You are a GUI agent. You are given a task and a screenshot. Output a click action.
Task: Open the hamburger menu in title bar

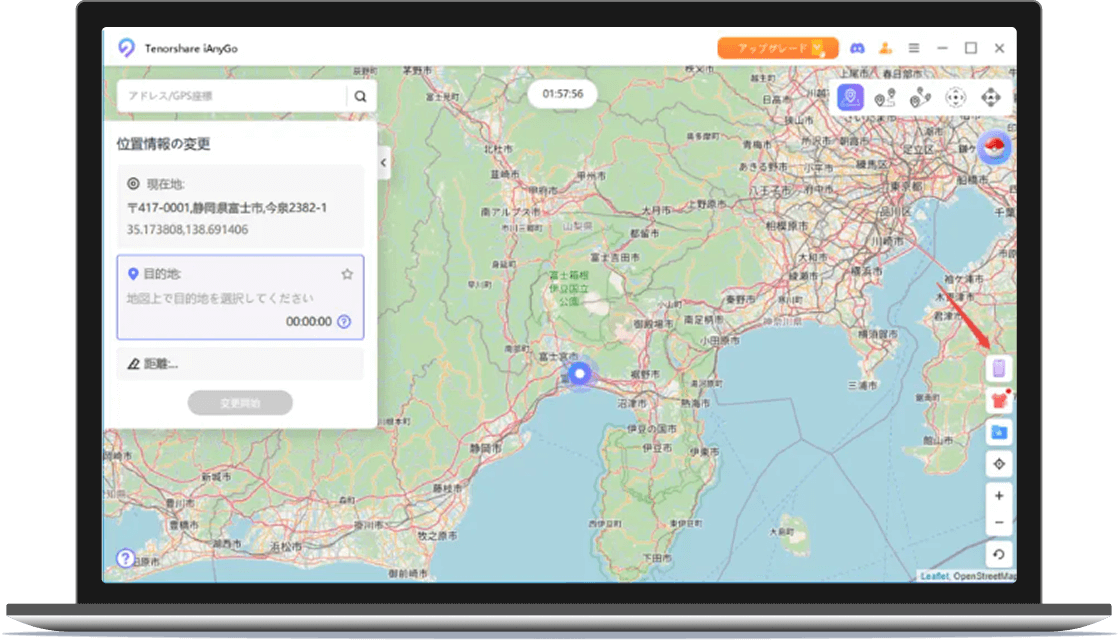pyautogui.click(x=913, y=48)
